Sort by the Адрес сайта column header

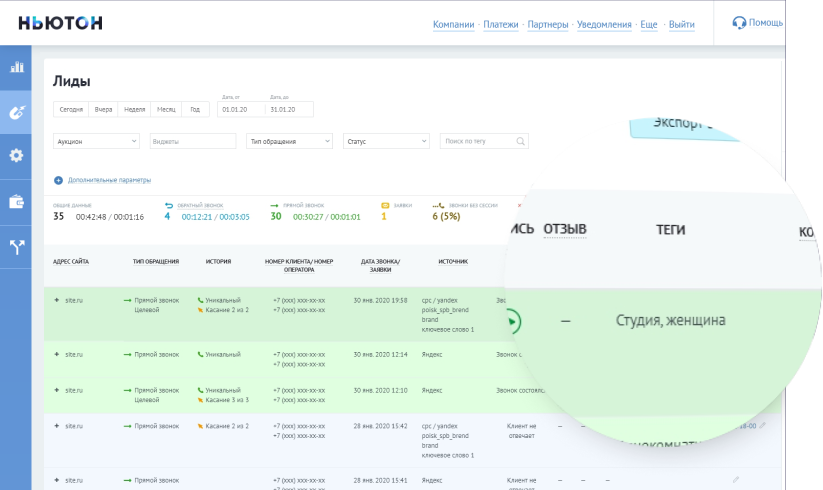pos(70,261)
